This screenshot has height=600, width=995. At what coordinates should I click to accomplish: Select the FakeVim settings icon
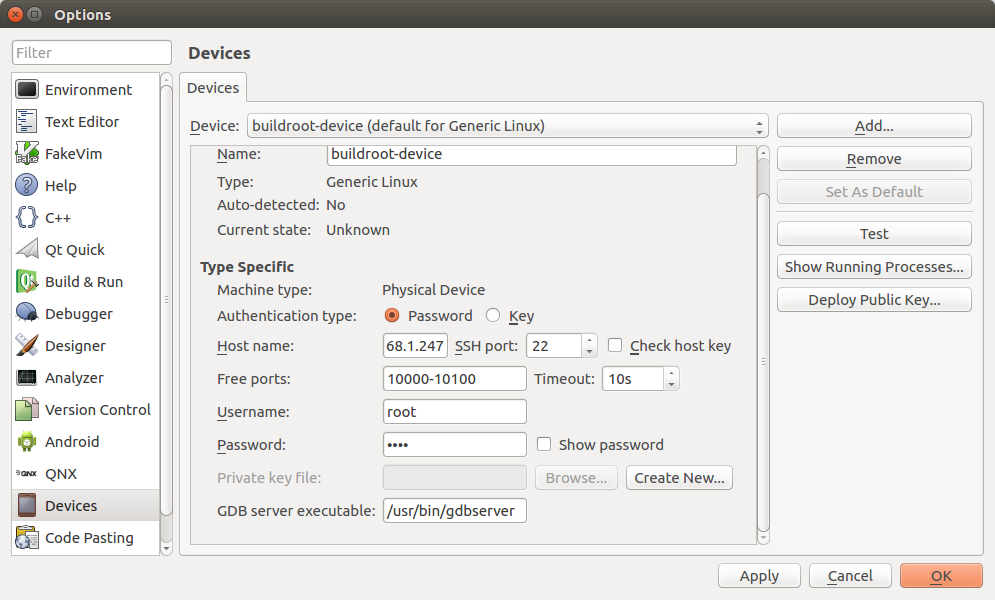27,153
